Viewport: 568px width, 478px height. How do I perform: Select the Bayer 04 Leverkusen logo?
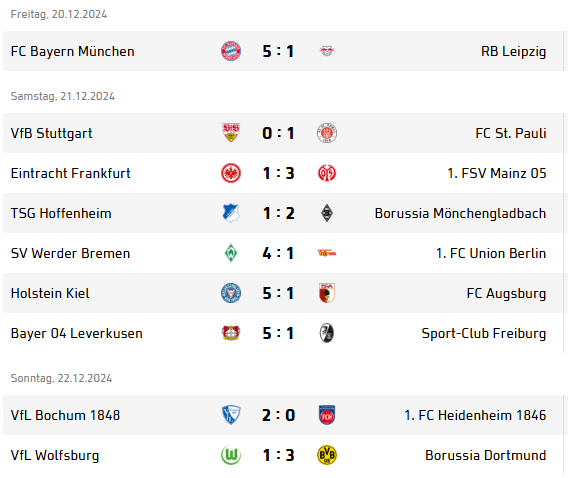coord(231,333)
